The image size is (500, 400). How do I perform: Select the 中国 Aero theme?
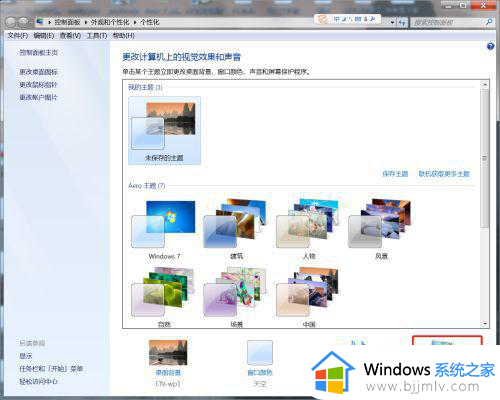pos(309,297)
